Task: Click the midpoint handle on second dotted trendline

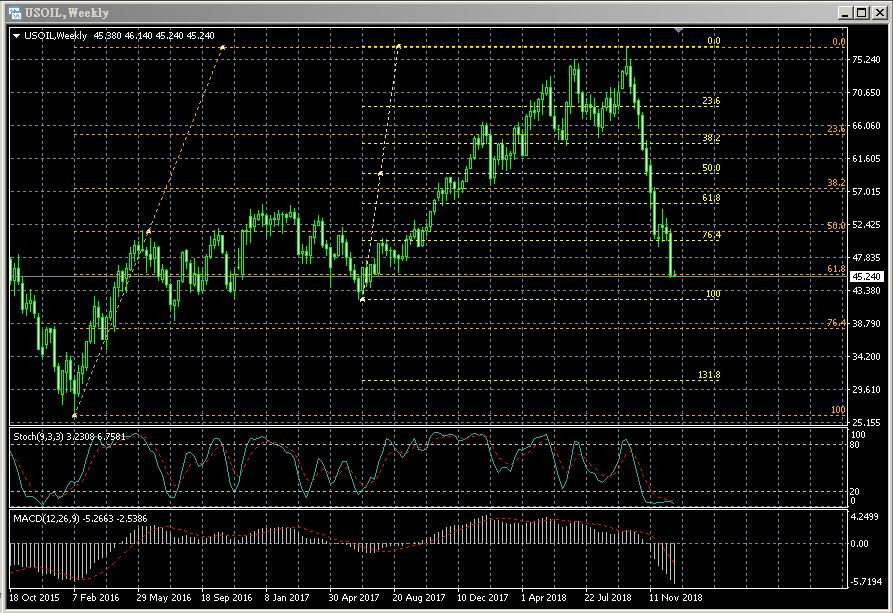Action: click(380, 173)
